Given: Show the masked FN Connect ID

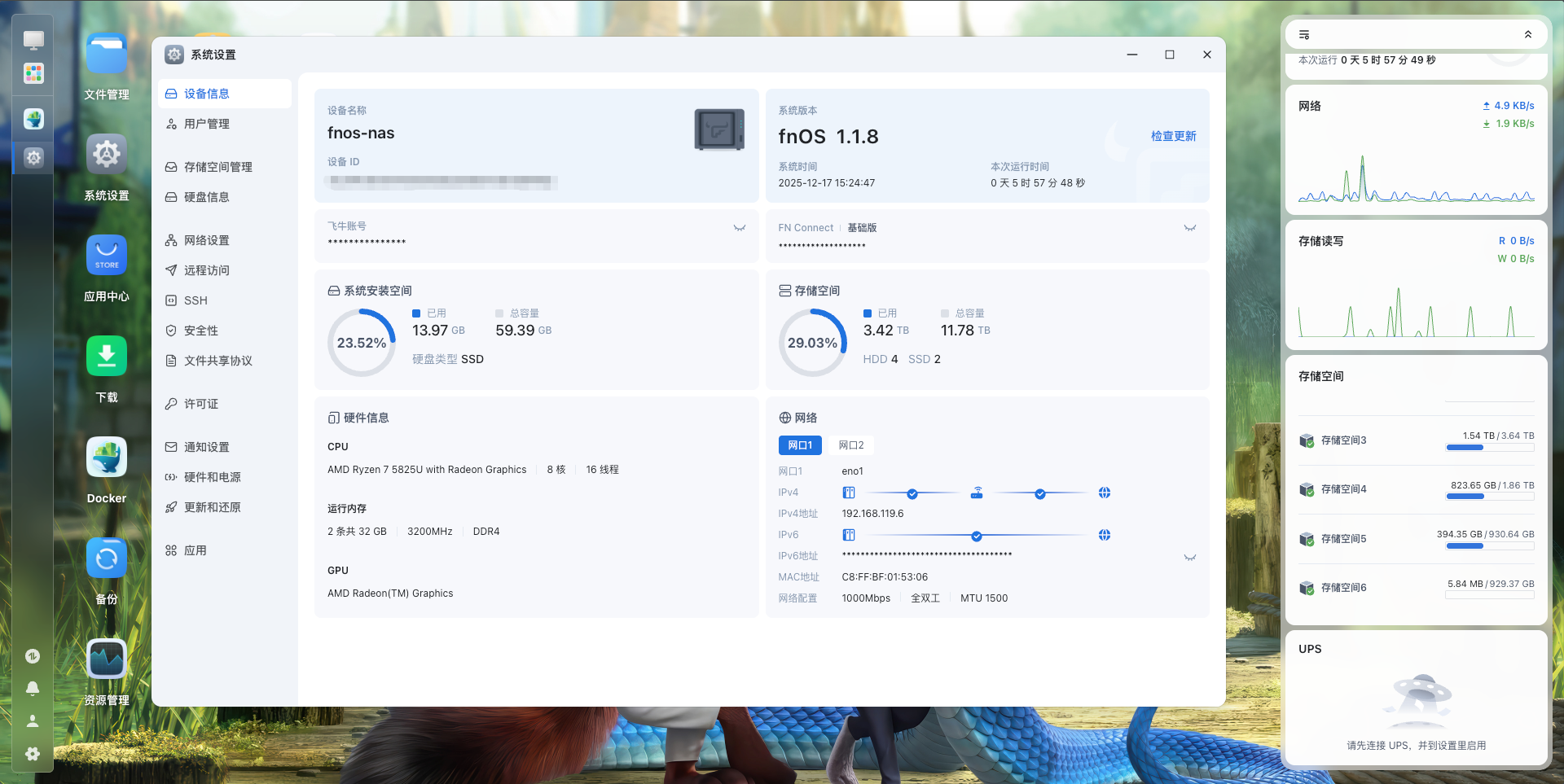Looking at the screenshot, I should pos(1189,228).
